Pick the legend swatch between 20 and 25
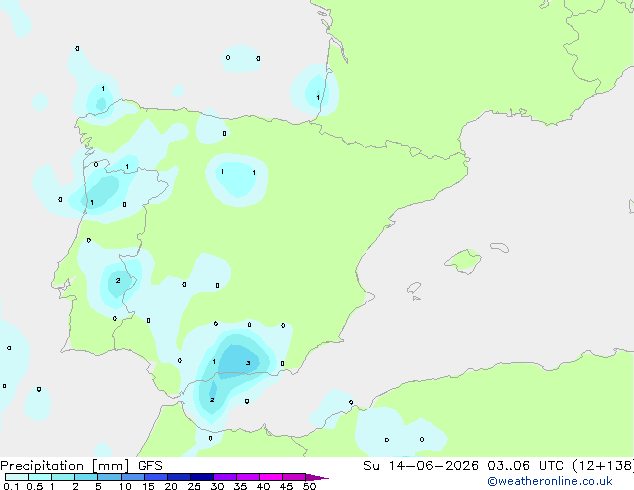 (178, 477)
